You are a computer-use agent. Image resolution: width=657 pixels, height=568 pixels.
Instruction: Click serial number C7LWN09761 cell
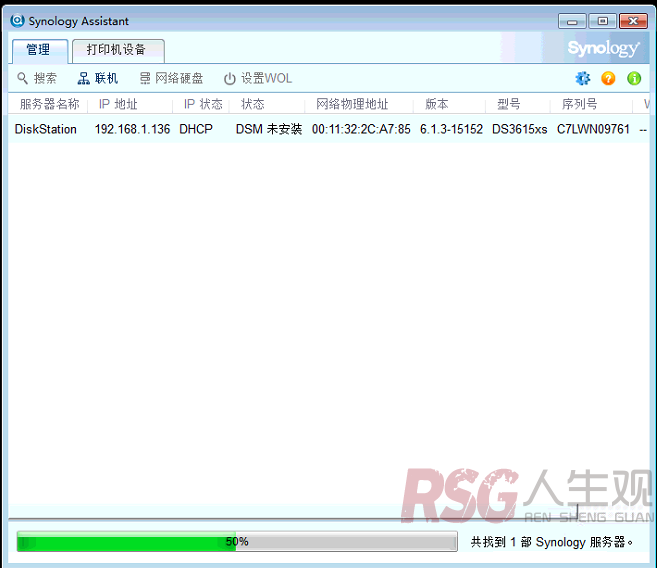[593, 129]
